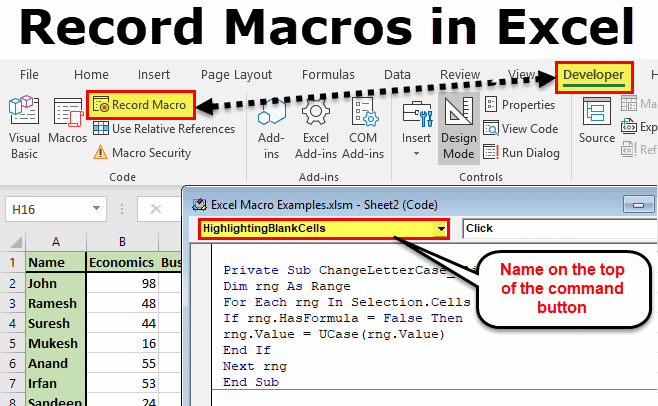Click the 'Dim rng As Range' code line
658x406 pixels.
click(287, 287)
